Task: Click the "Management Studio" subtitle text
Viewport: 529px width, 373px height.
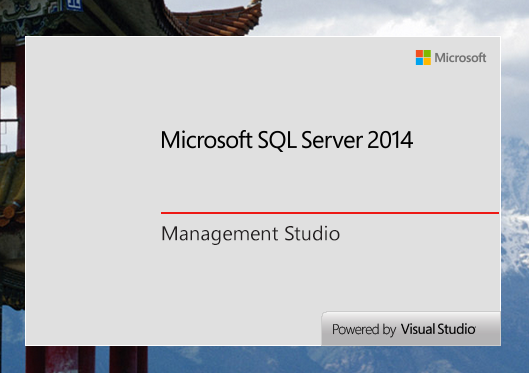Action: (250, 234)
